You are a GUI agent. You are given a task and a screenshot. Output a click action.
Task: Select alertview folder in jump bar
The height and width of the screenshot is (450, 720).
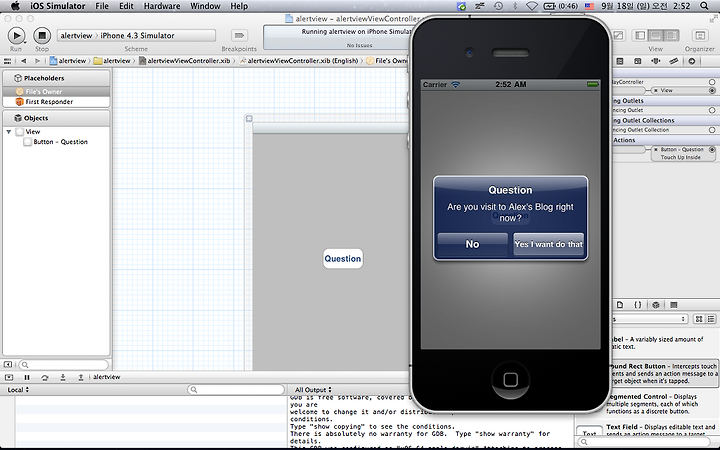[x=112, y=61]
